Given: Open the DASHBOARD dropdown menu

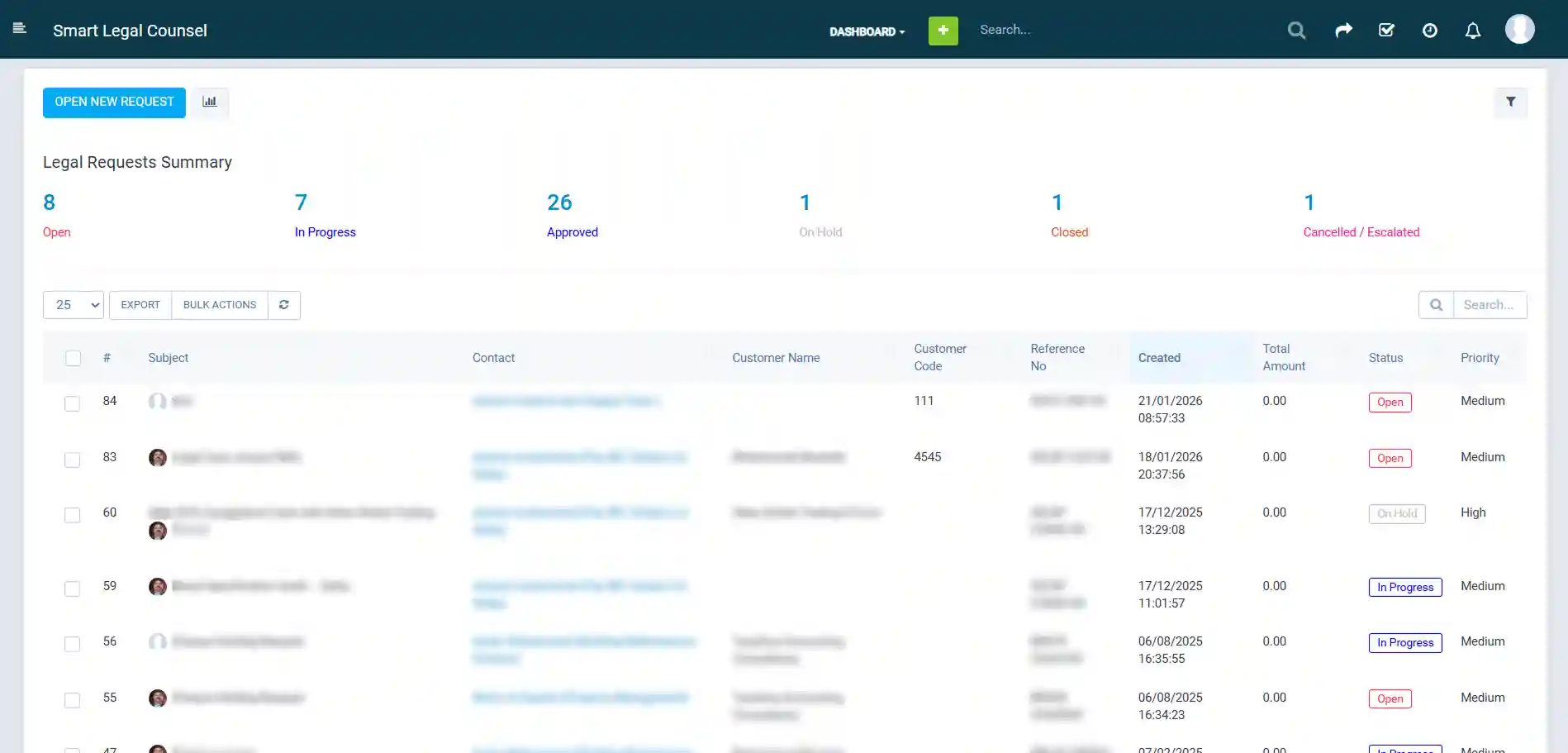Looking at the screenshot, I should click(x=867, y=31).
